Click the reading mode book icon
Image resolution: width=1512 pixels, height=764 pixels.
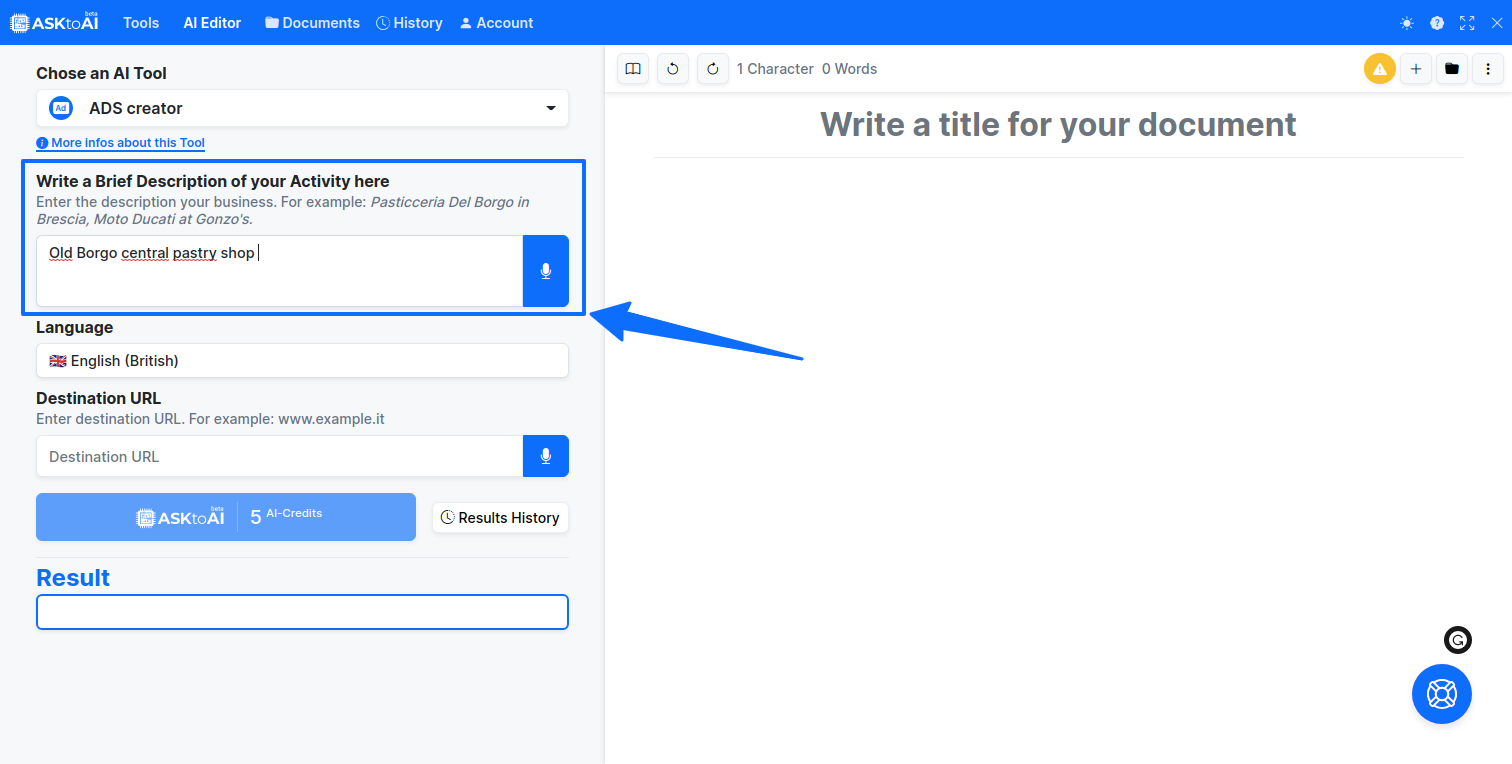tap(632, 68)
